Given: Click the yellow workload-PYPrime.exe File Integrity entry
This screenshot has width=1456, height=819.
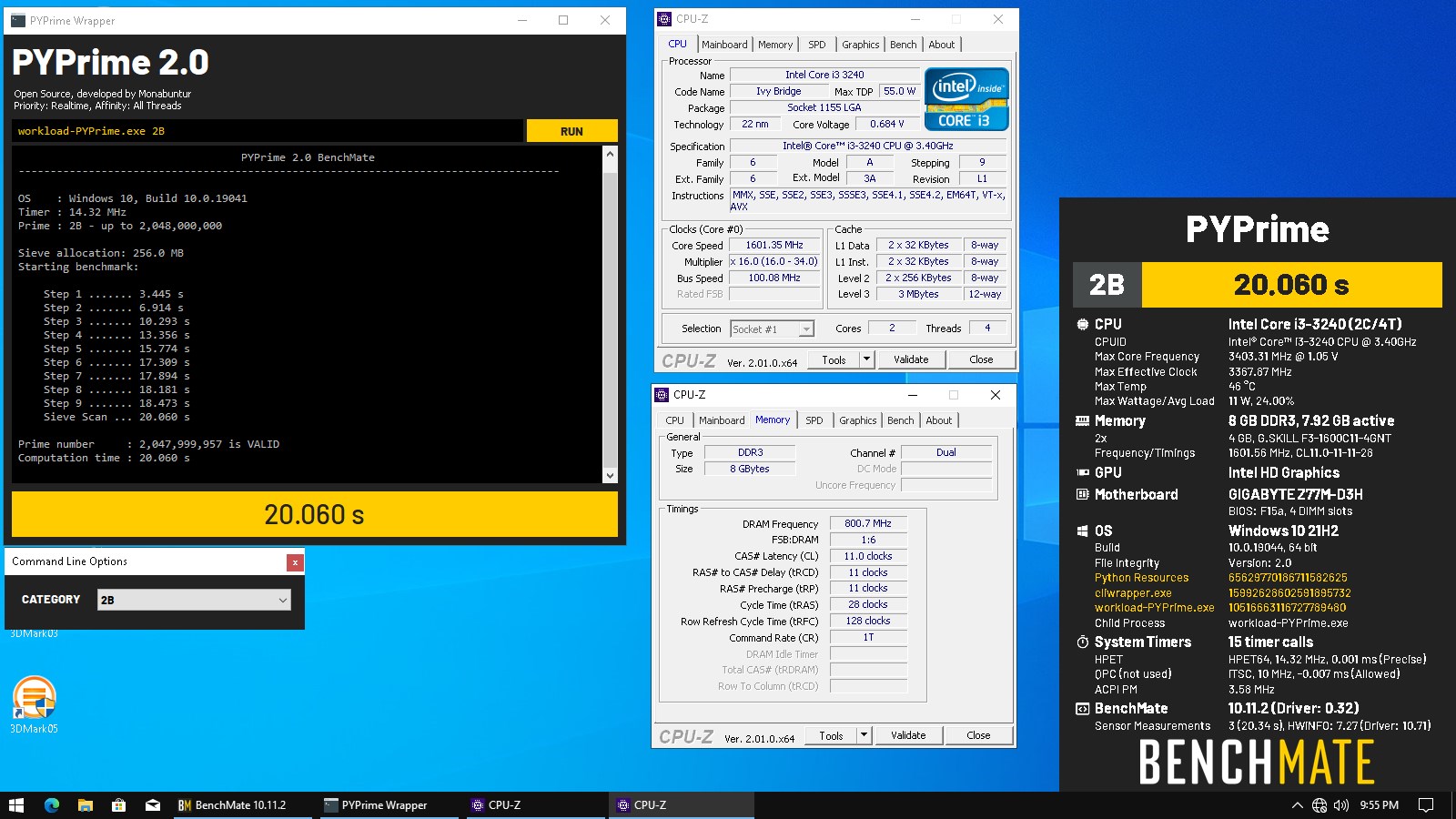Looking at the screenshot, I should click(1154, 608).
